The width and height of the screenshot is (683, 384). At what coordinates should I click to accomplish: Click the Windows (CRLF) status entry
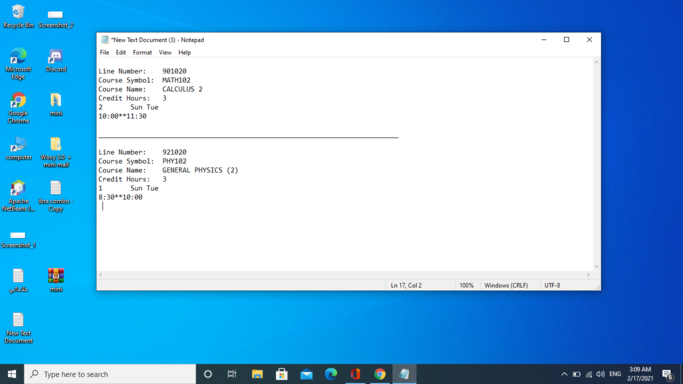[506, 285]
